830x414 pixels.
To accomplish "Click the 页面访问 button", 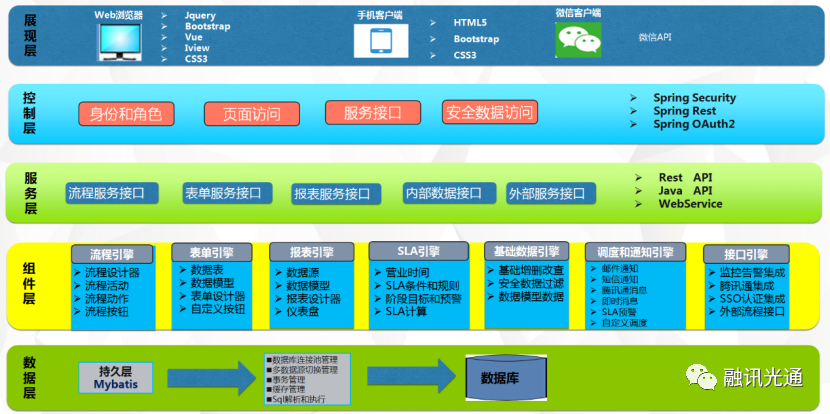I will coord(251,113).
